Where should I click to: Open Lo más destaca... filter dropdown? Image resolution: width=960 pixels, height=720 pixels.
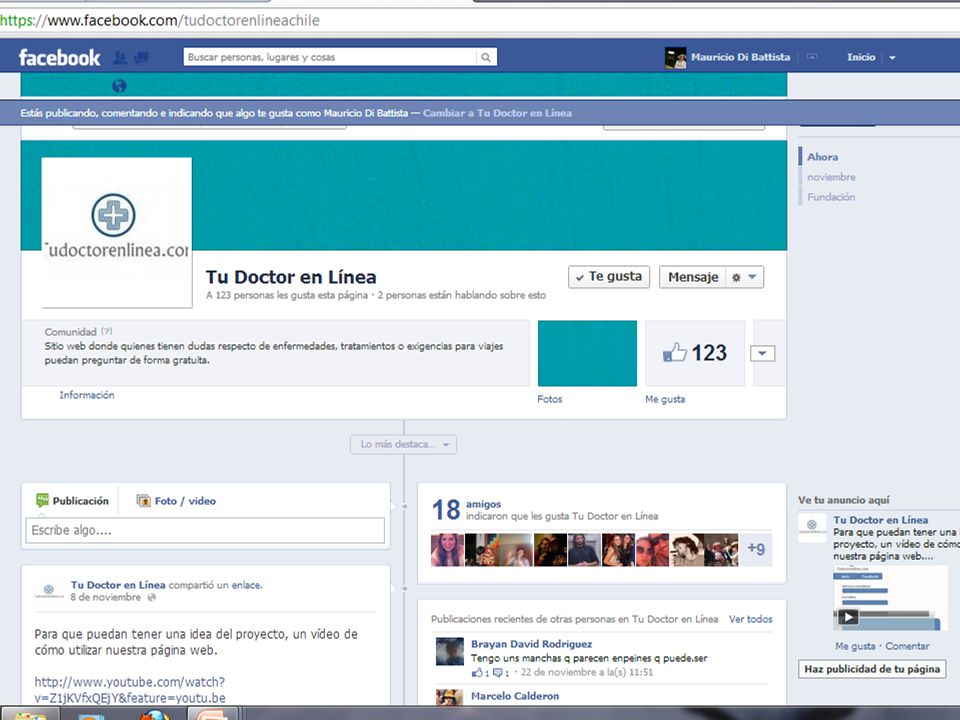(x=403, y=444)
